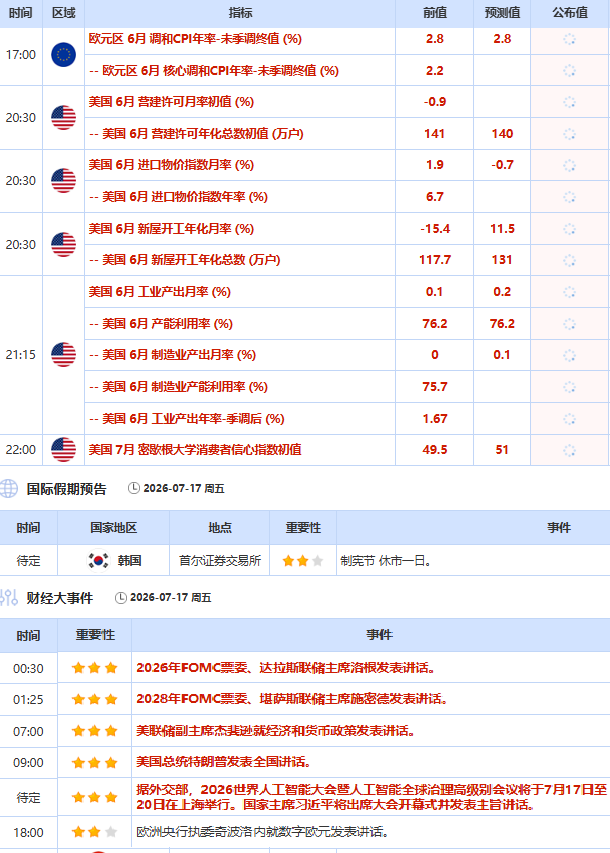Click the loading spinner in 制造业产能利用率 row
The width and height of the screenshot is (610, 853).
pos(569,387)
